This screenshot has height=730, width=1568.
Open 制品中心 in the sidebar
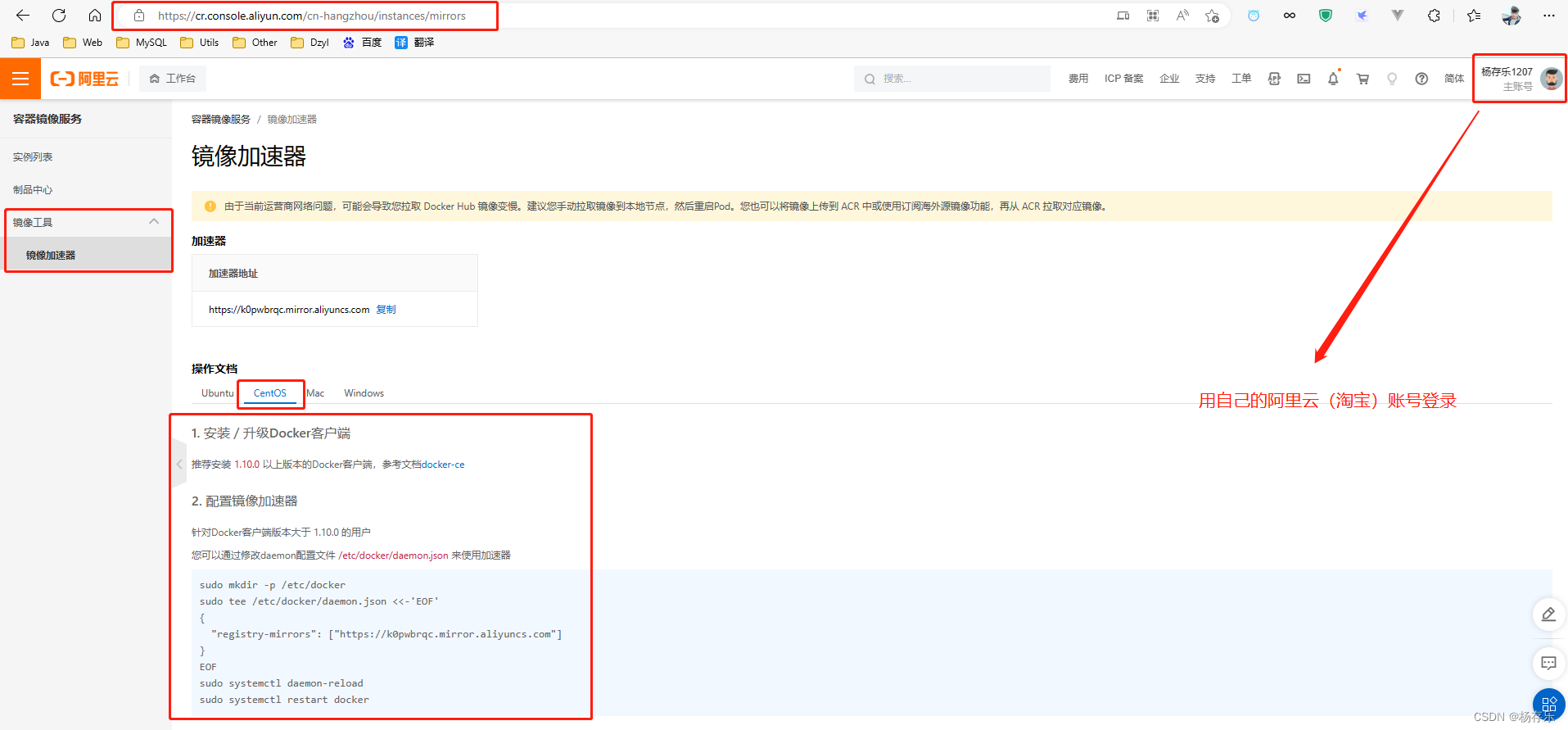pyautogui.click(x=33, y=190)
